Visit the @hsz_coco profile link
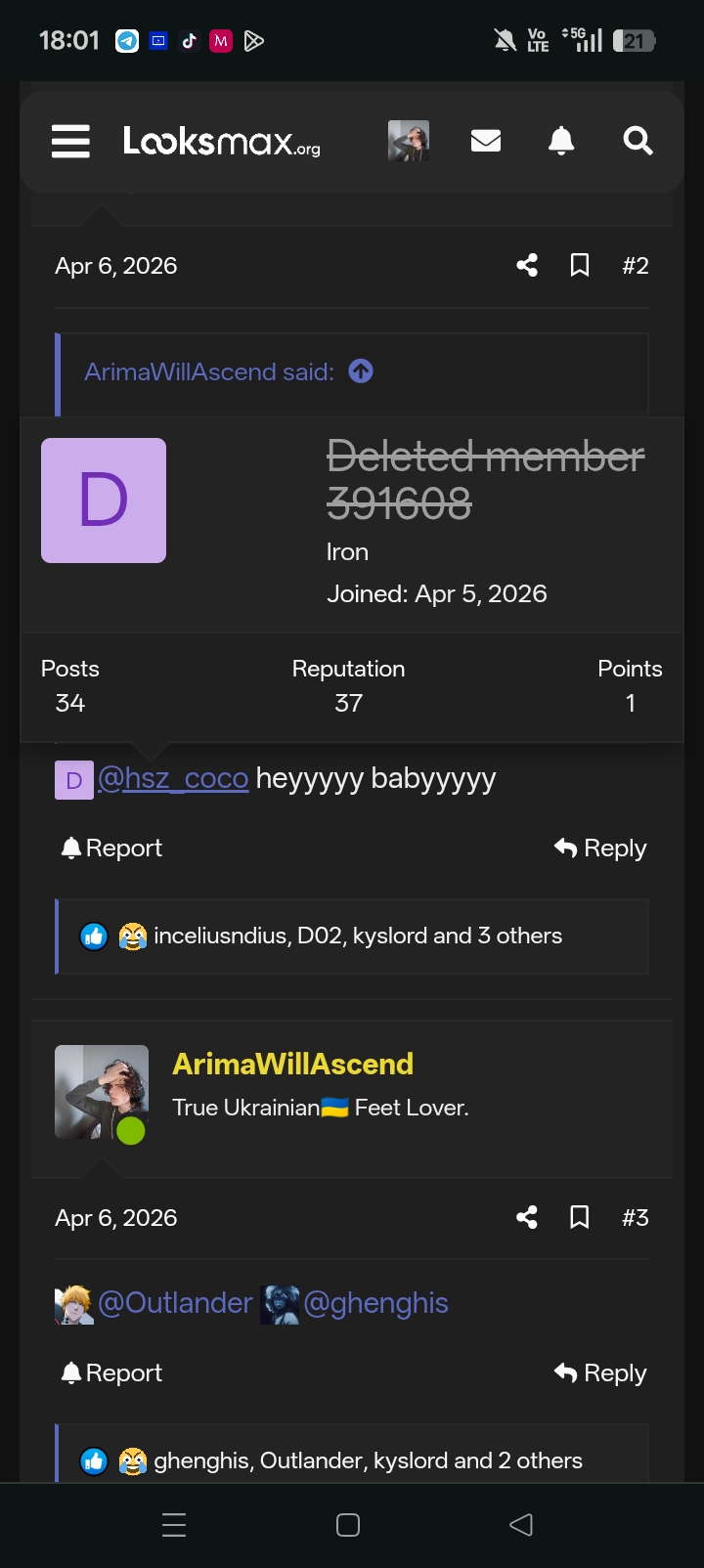Screen dimensions: 704x1568 point(172,778)
